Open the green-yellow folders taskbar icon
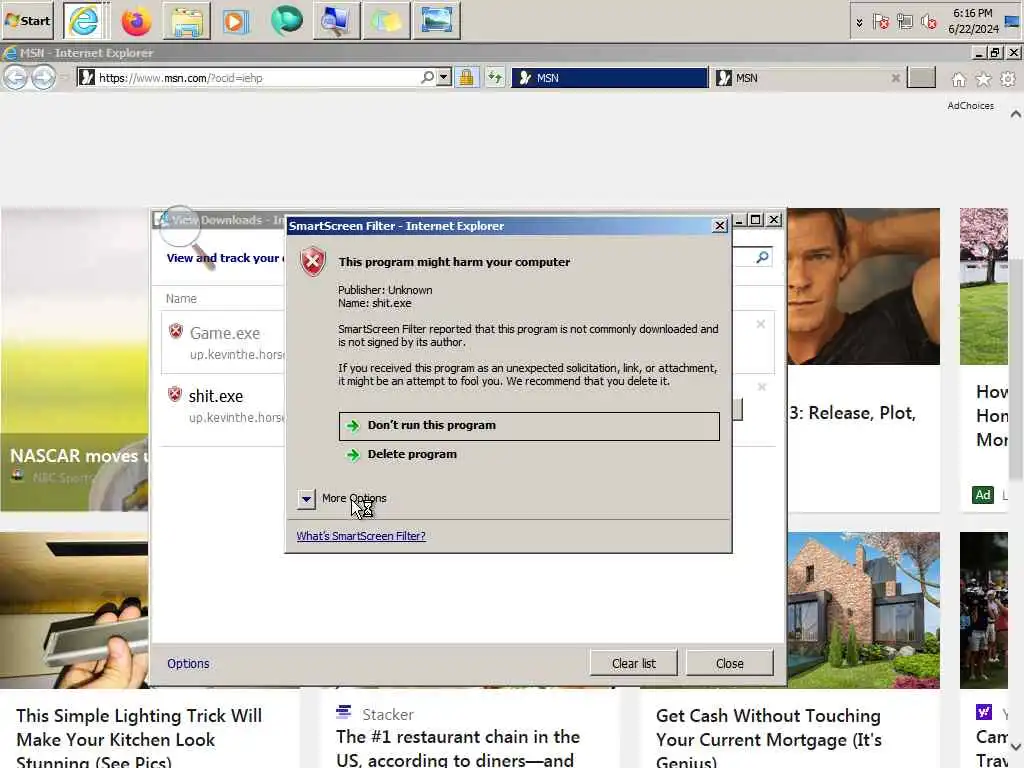 pyautogui.click(x=386, y=21)
